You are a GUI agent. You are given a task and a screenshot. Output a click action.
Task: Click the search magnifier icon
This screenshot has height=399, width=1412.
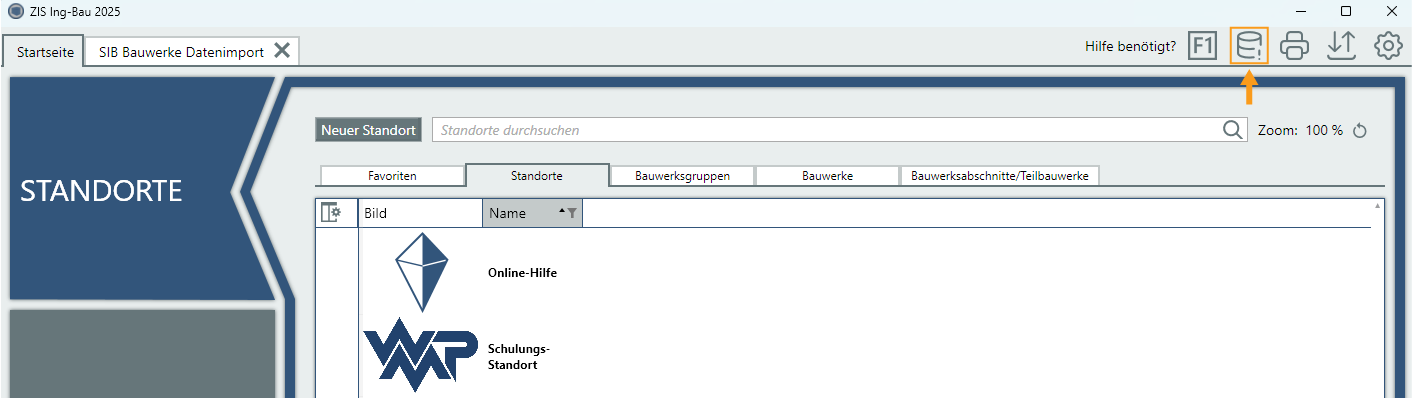point(1232,130)
